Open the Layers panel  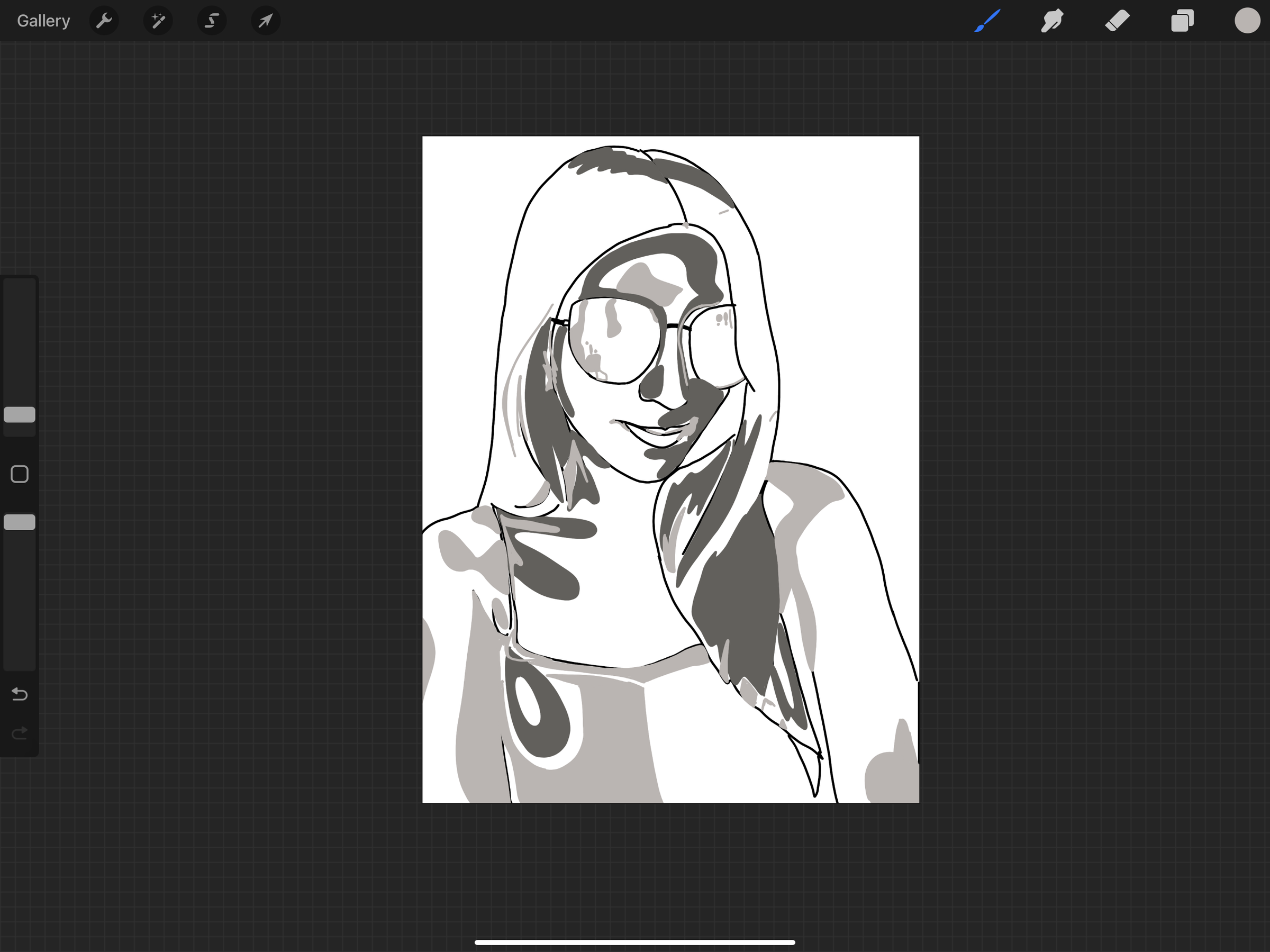coord(1182,21)
